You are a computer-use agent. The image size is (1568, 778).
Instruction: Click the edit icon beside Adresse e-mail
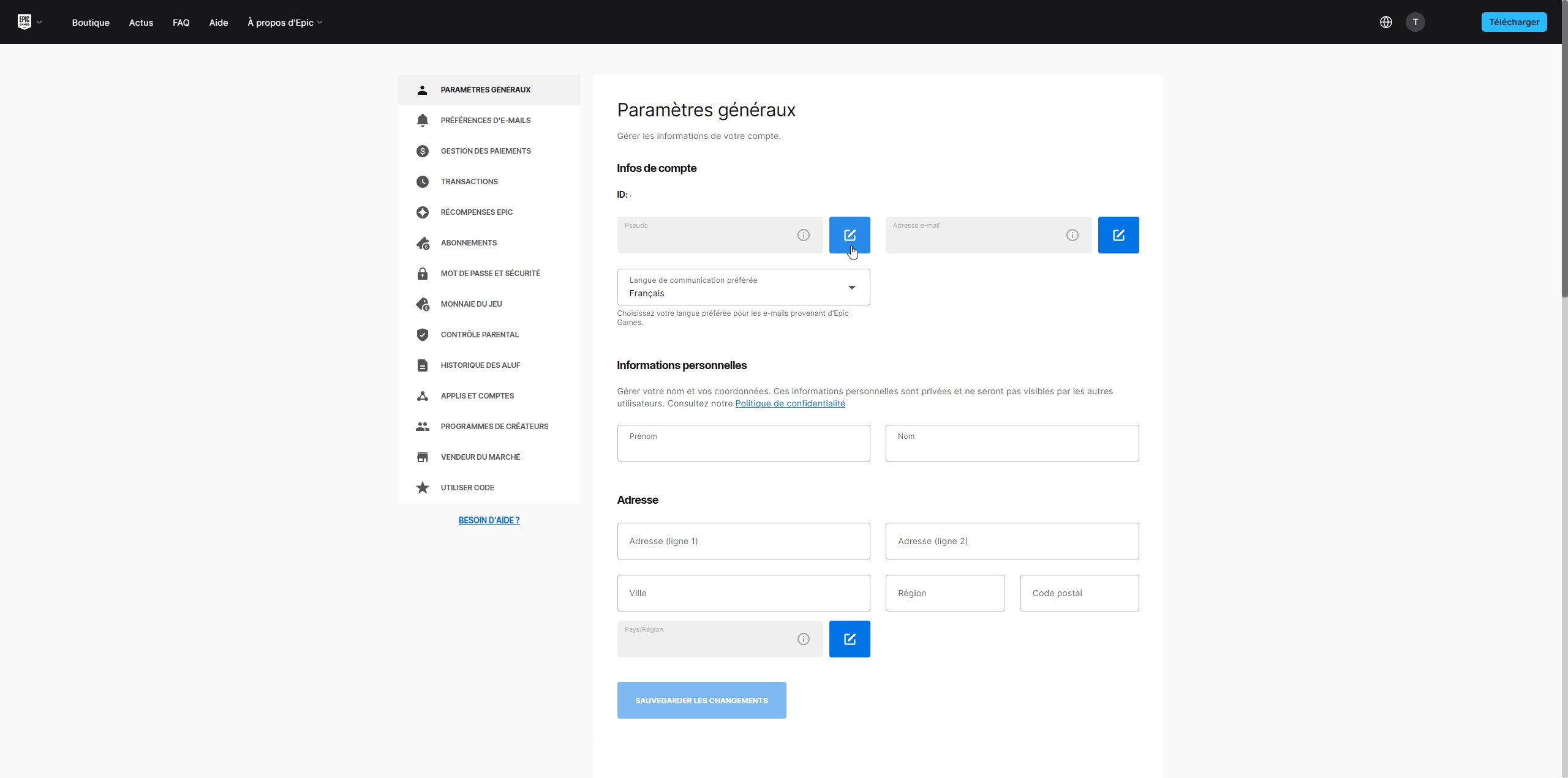tap(1118, 235)
